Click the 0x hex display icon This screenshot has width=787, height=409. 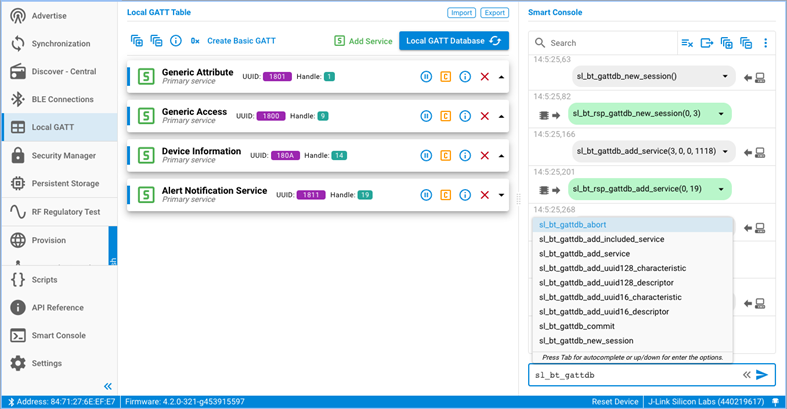(195, 41)
